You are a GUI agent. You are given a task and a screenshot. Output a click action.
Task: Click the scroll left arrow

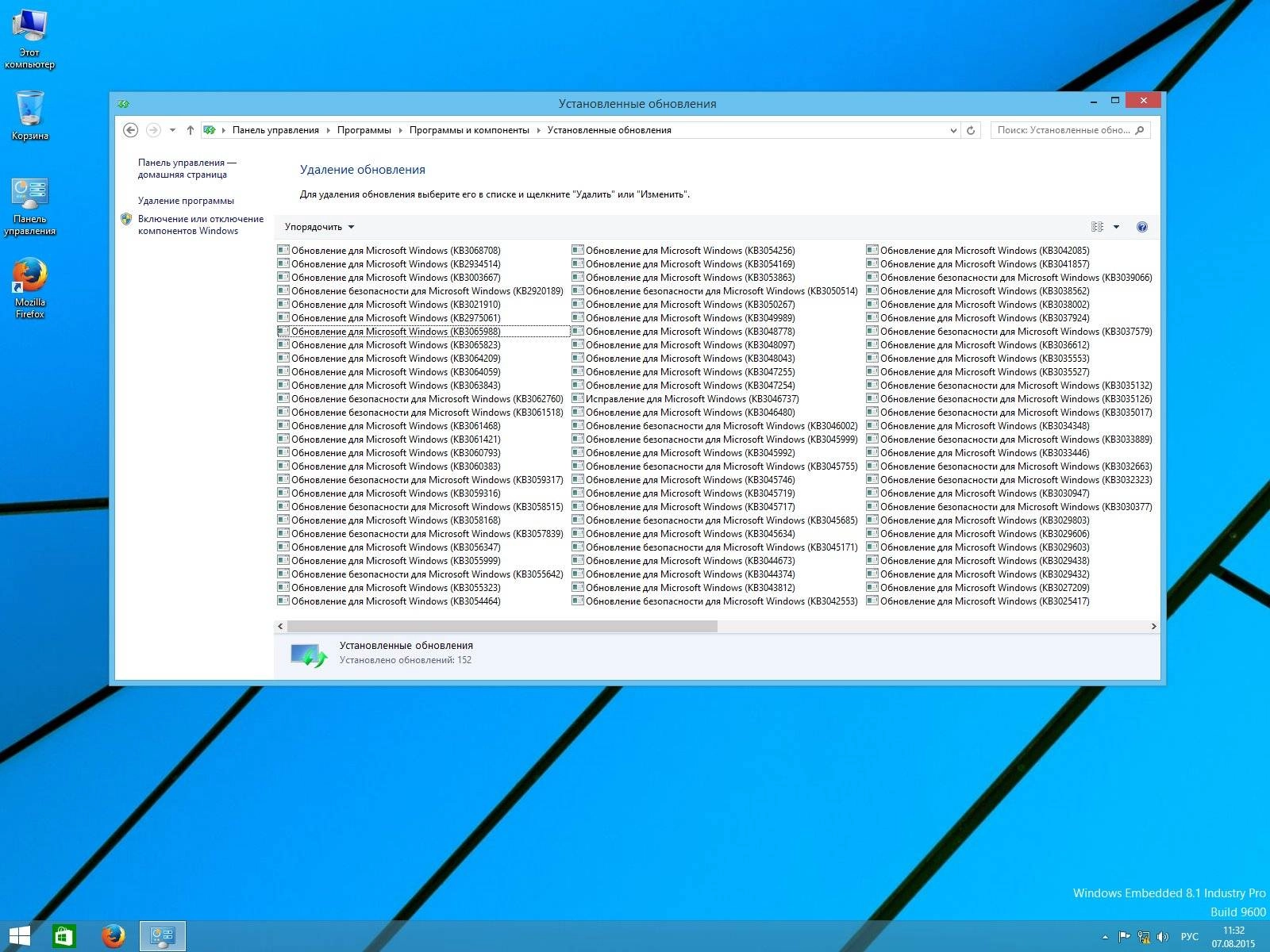(279, 627)
